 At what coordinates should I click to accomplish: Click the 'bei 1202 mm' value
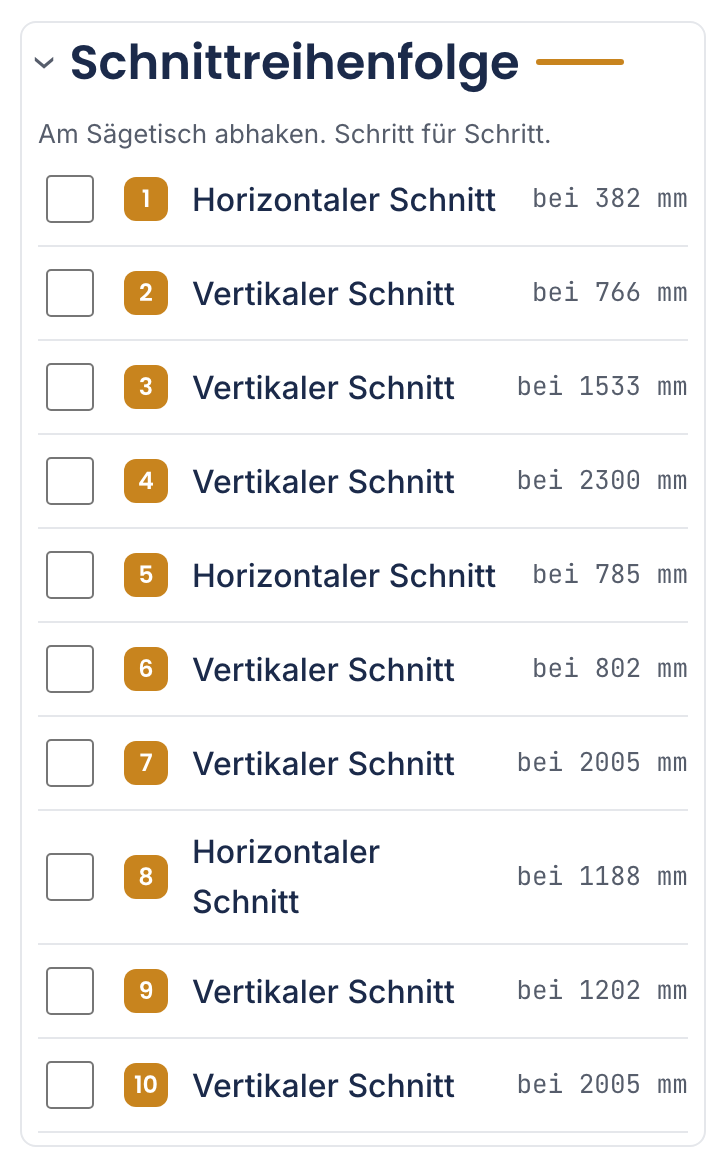coord(603,991)
